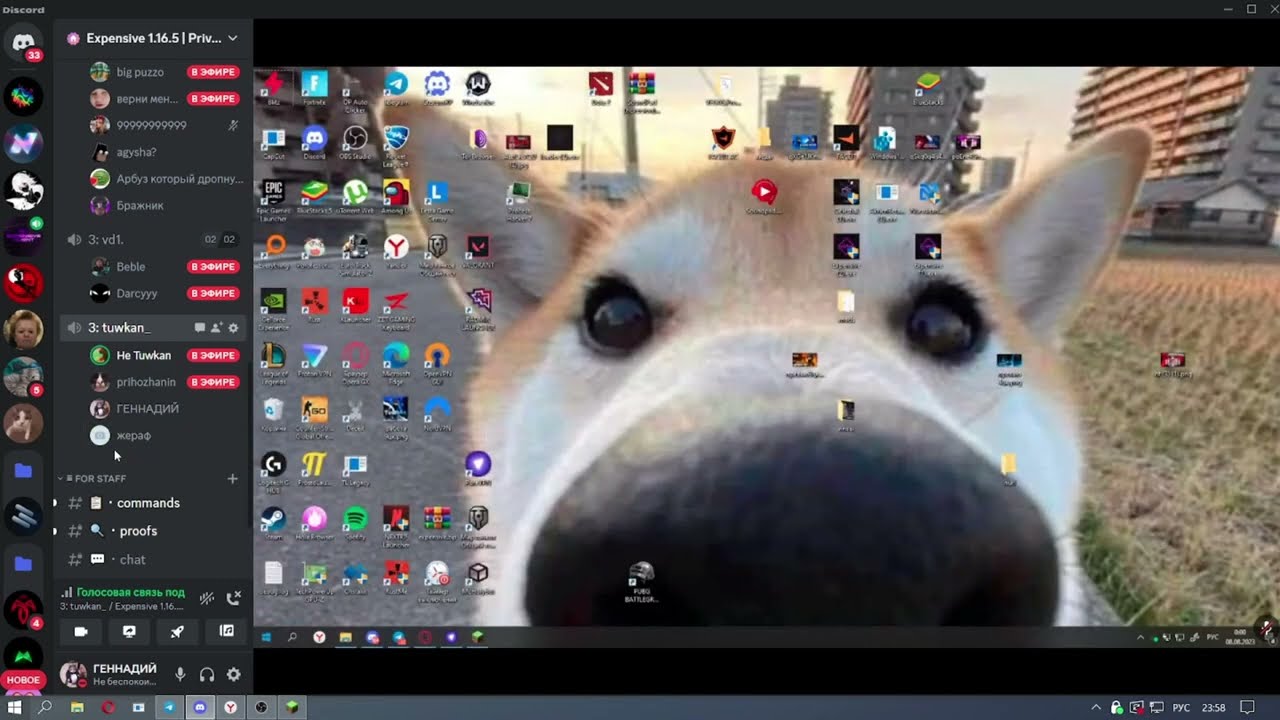
Task: Toggle noise suppression in voice panel
Action: (206, 599)
